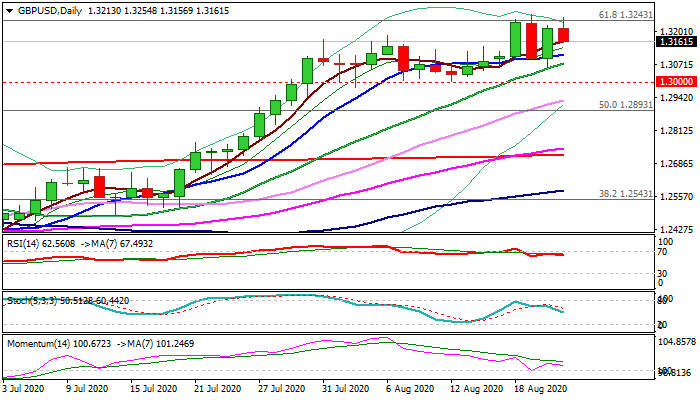Click the RSI(14) indicator label
The height and width of the screenshot is (400, 700).
[28, 241]
